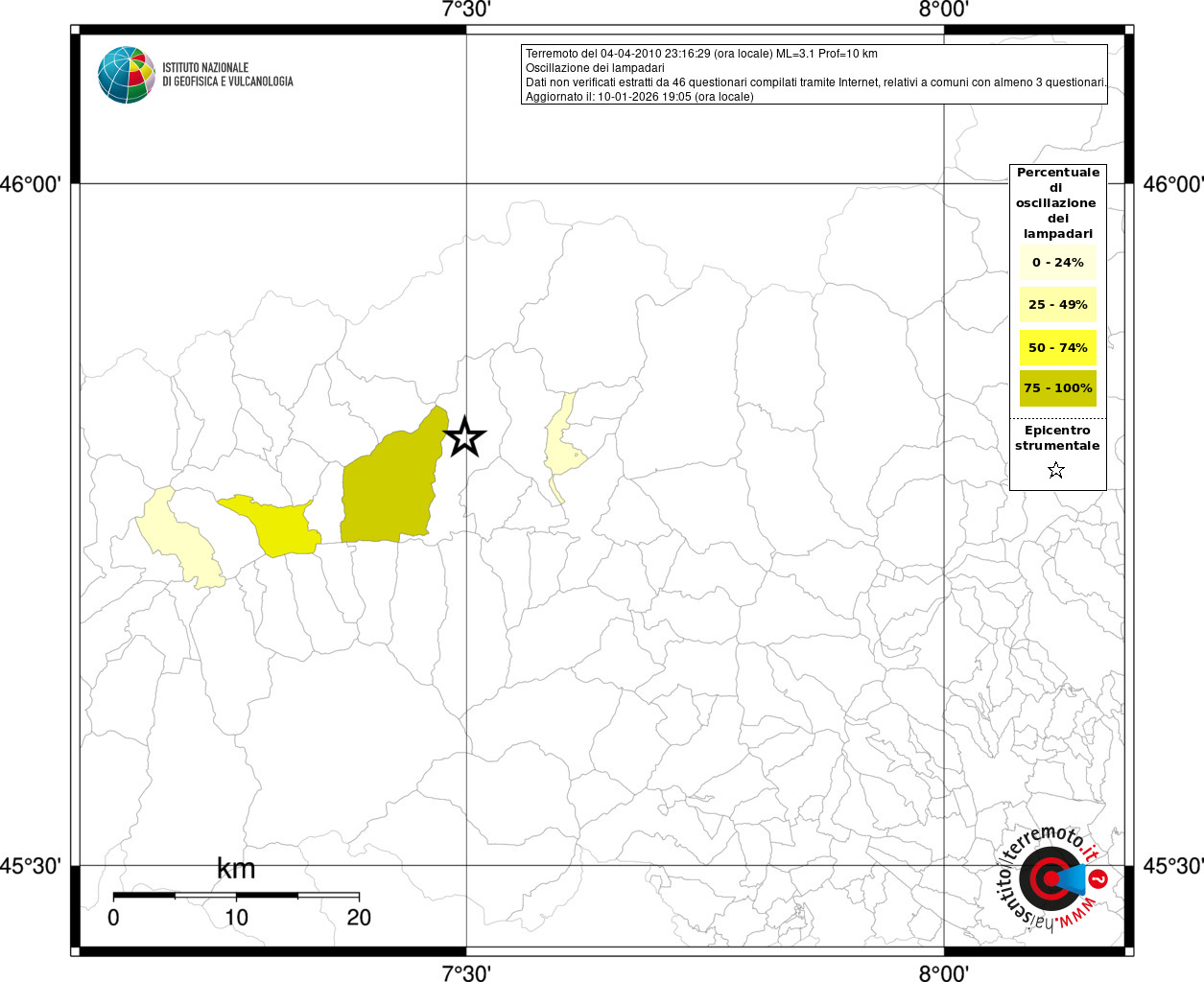
Task: Click the 'Dati non verificati' info line
Action: pos(815,82)
